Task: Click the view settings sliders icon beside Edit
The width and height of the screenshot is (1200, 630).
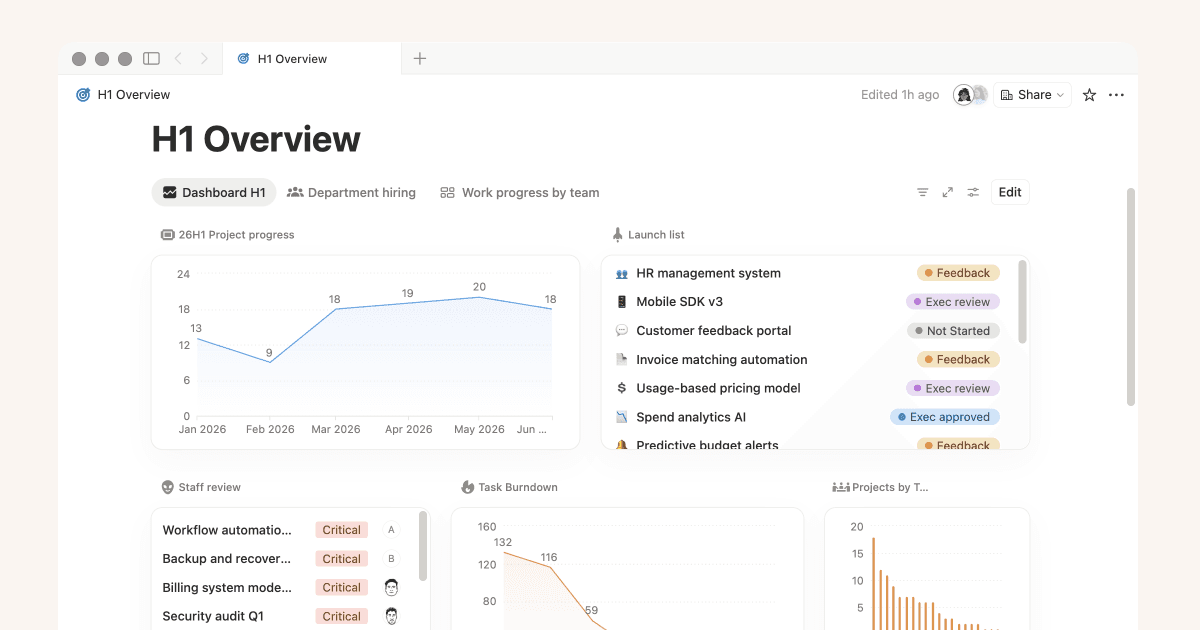Action: (x=972, y=191)
